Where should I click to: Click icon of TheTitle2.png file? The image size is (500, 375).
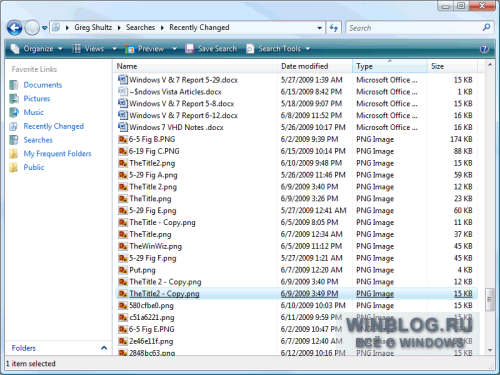(x=123, y=163)
